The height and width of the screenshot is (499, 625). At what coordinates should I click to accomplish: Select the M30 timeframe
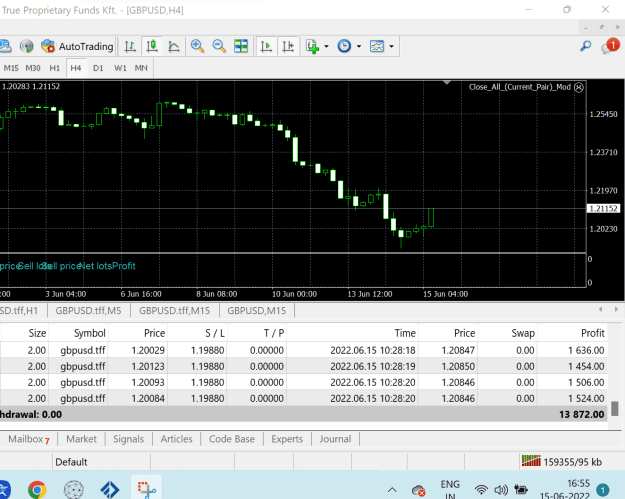[x=33, y=68]
